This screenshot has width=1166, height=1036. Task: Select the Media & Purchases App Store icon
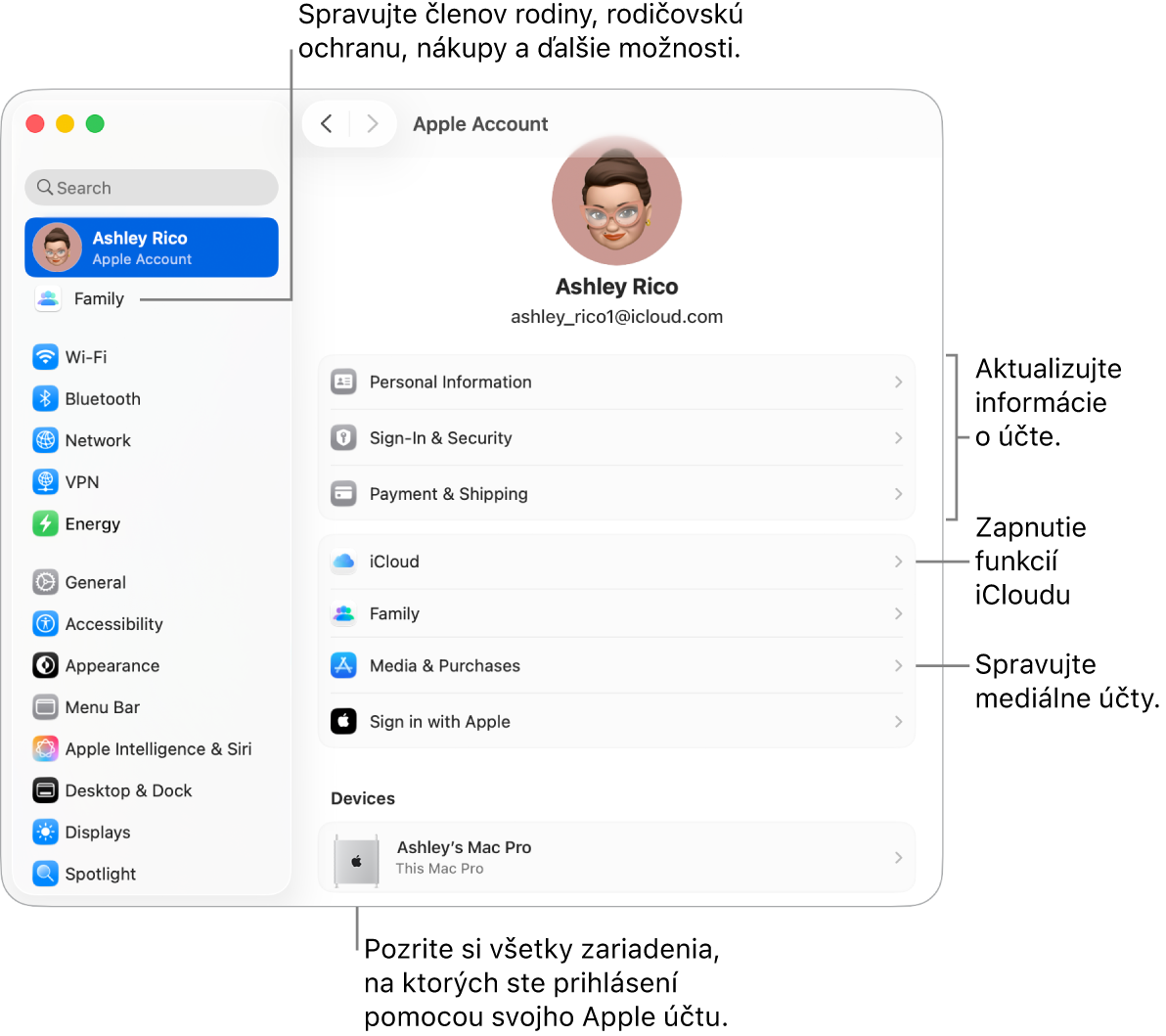(343, 665)
